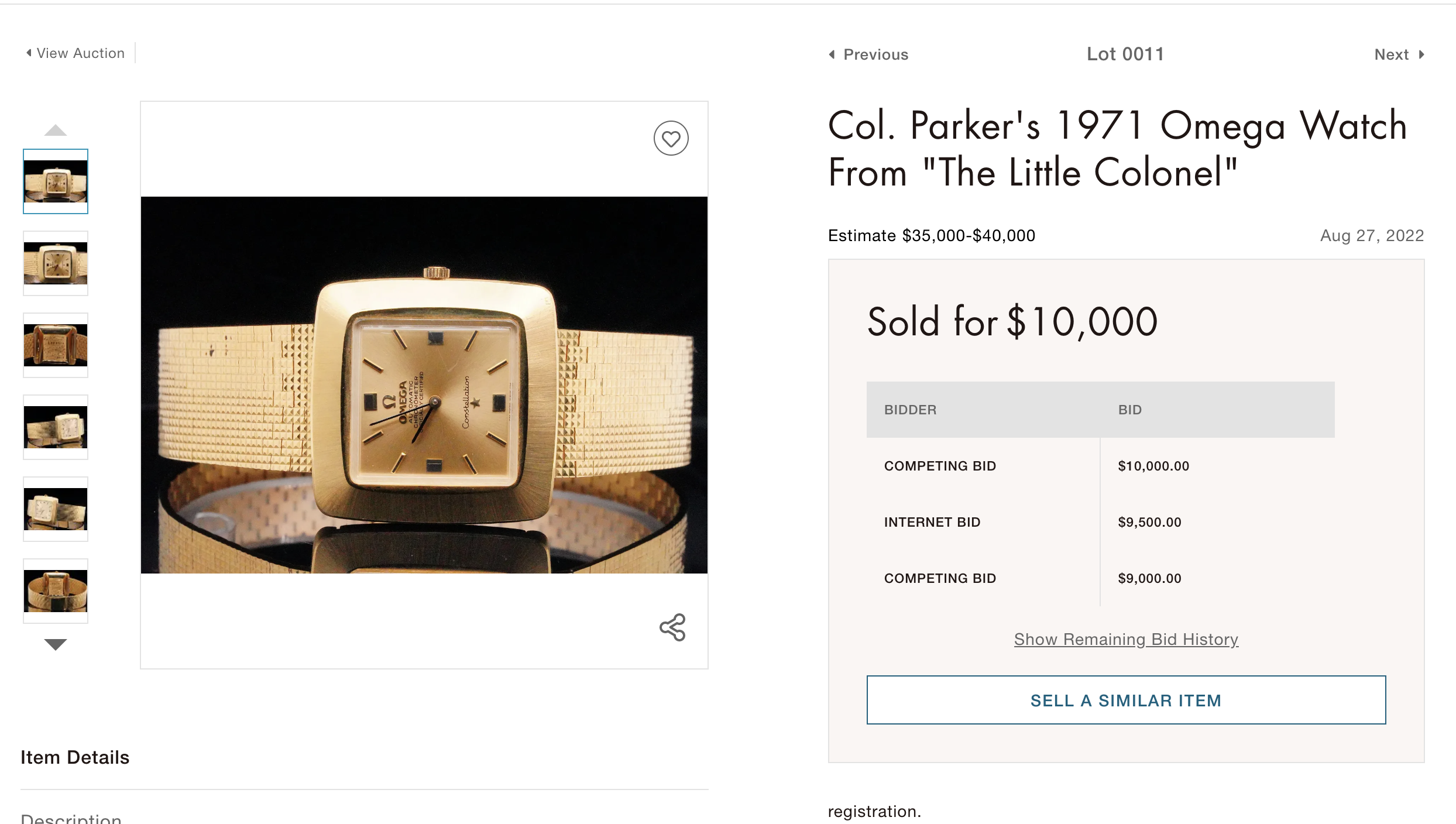Click the BID column header
This screenshot has height=824, width=1456.
(1129, 410)
